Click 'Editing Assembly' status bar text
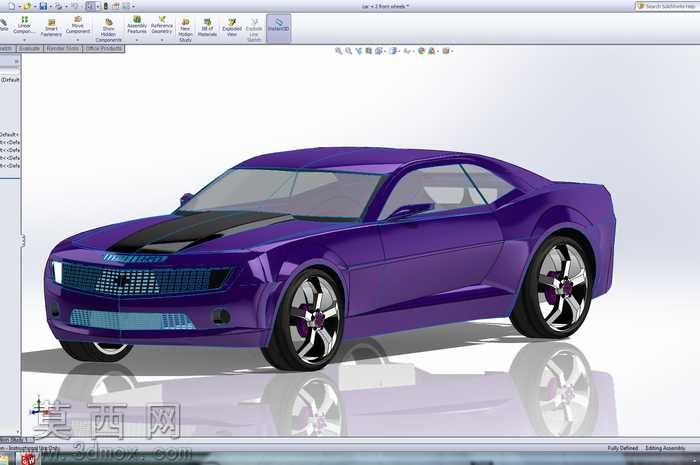 coord(665,448)
